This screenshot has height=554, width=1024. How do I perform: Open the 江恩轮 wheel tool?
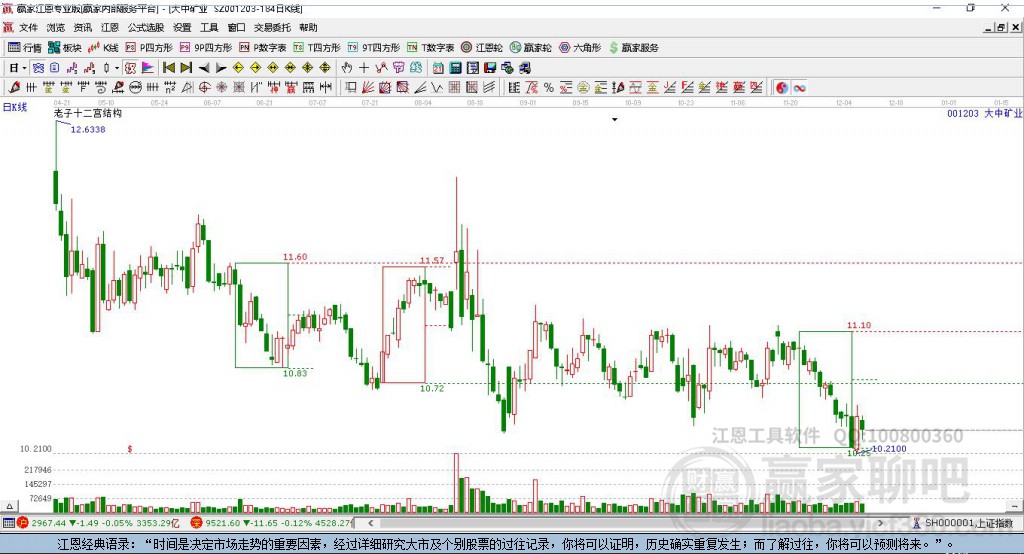tap(482, 48)
